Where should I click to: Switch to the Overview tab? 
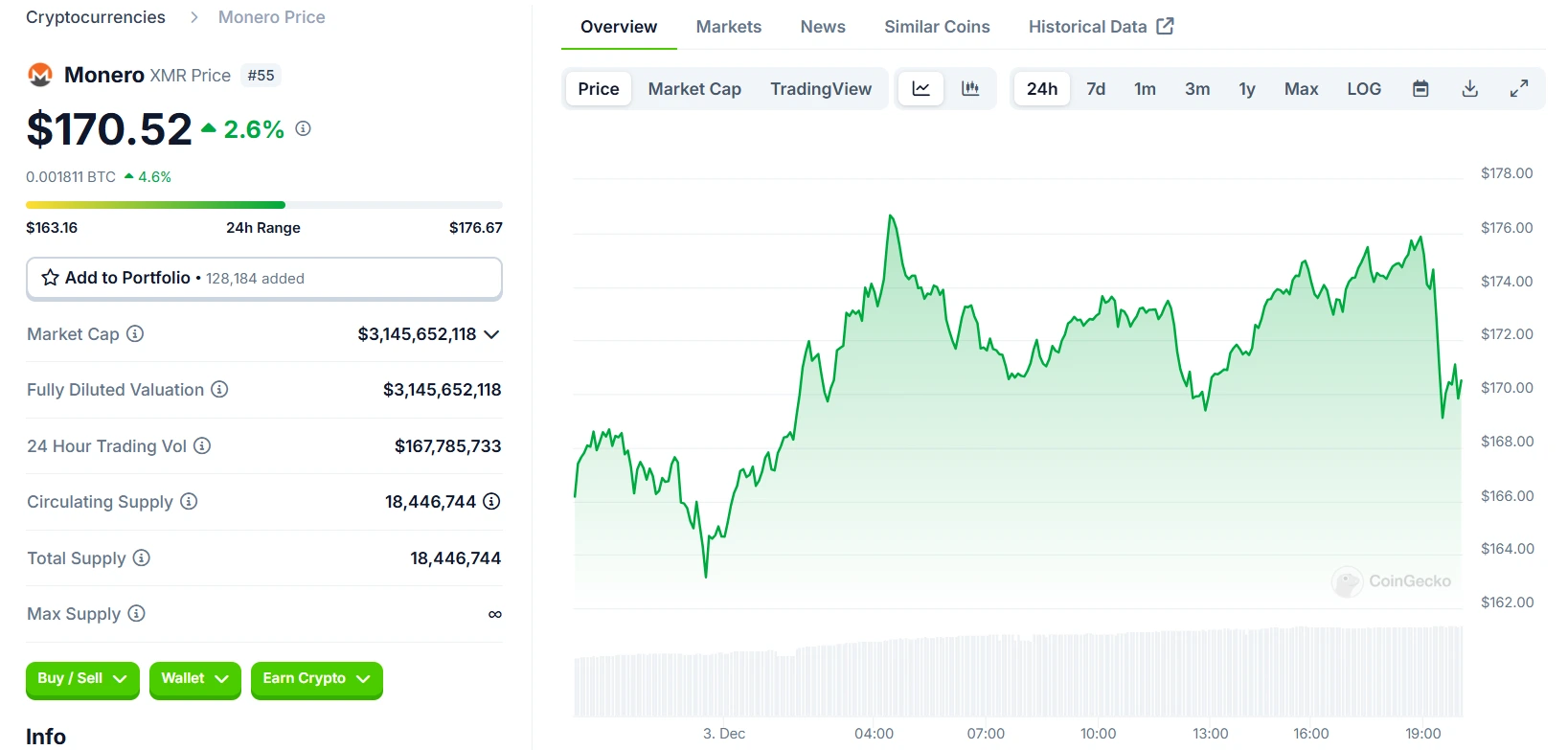[x=619, y=27]
